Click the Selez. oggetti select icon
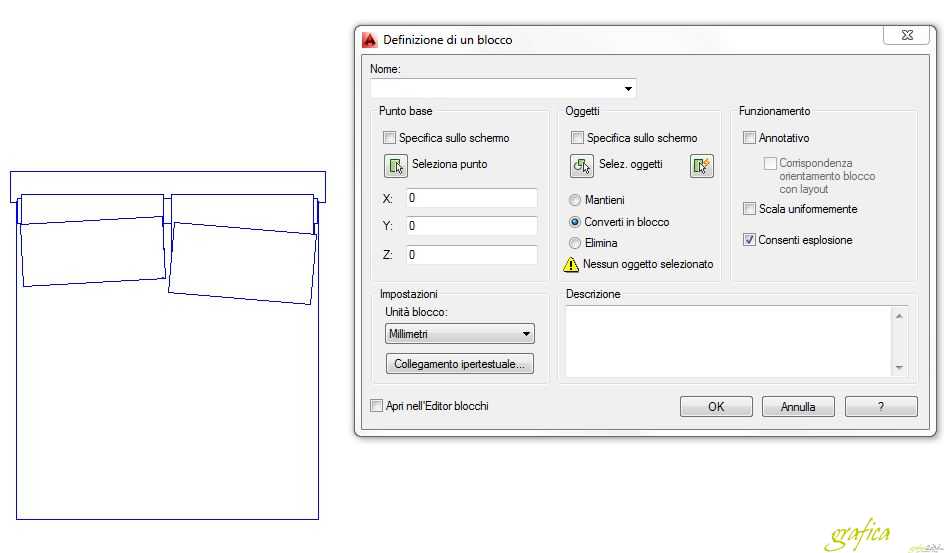This screenshot has height=553, width=944. (x=581, y=165)
